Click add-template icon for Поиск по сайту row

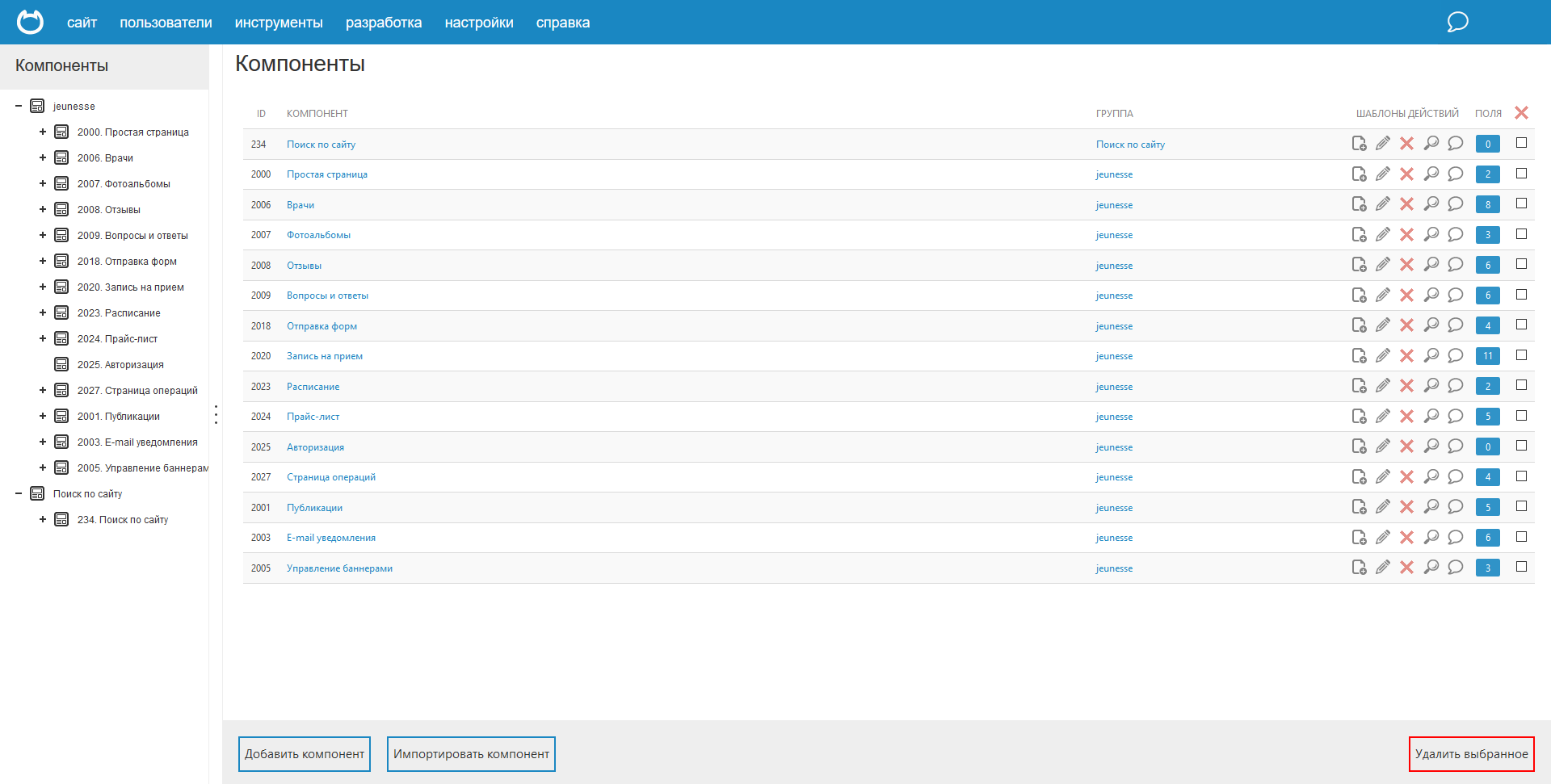(1359, 144)
